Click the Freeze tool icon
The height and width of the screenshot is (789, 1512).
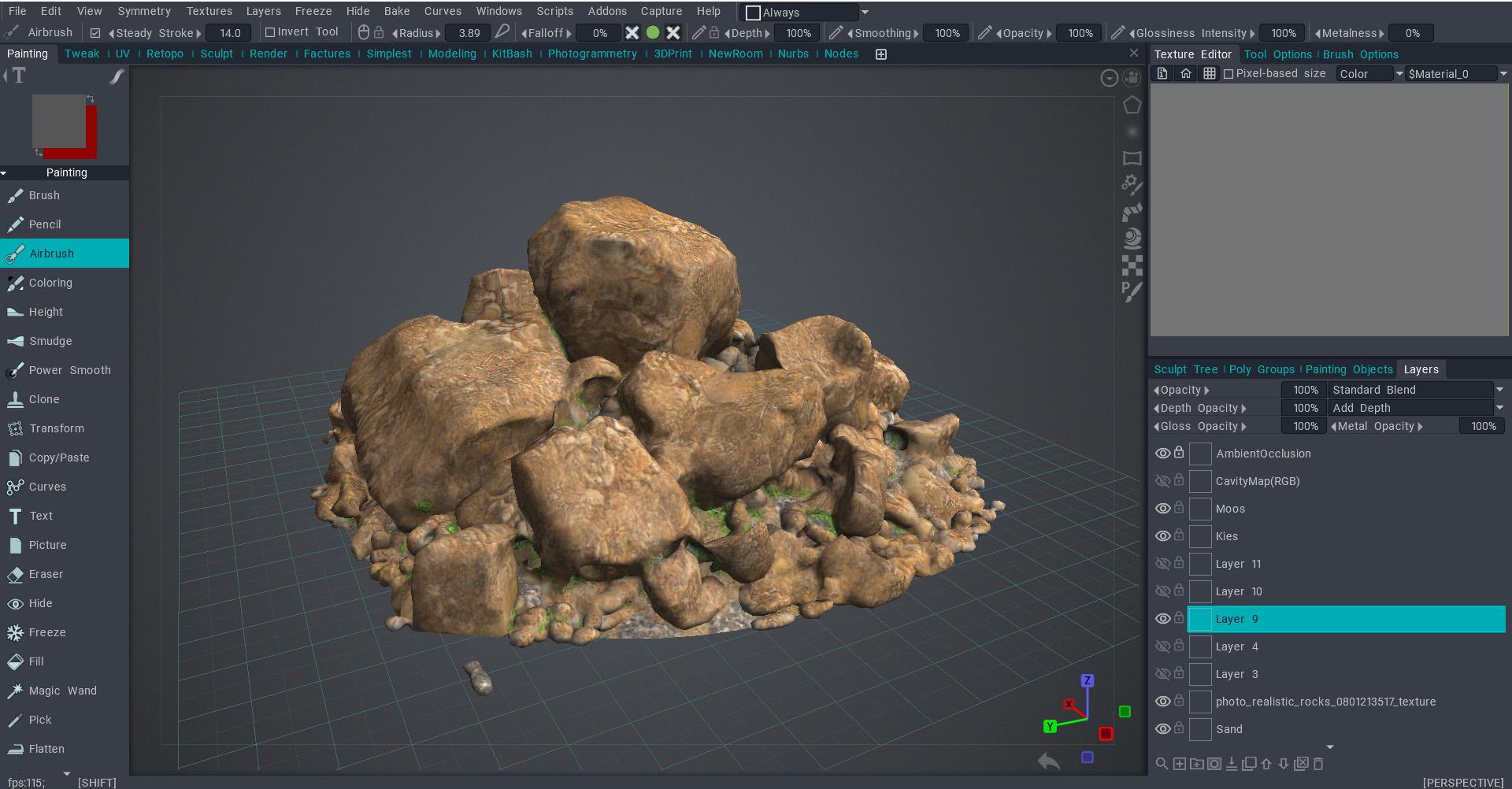click(x=15, y=632)
